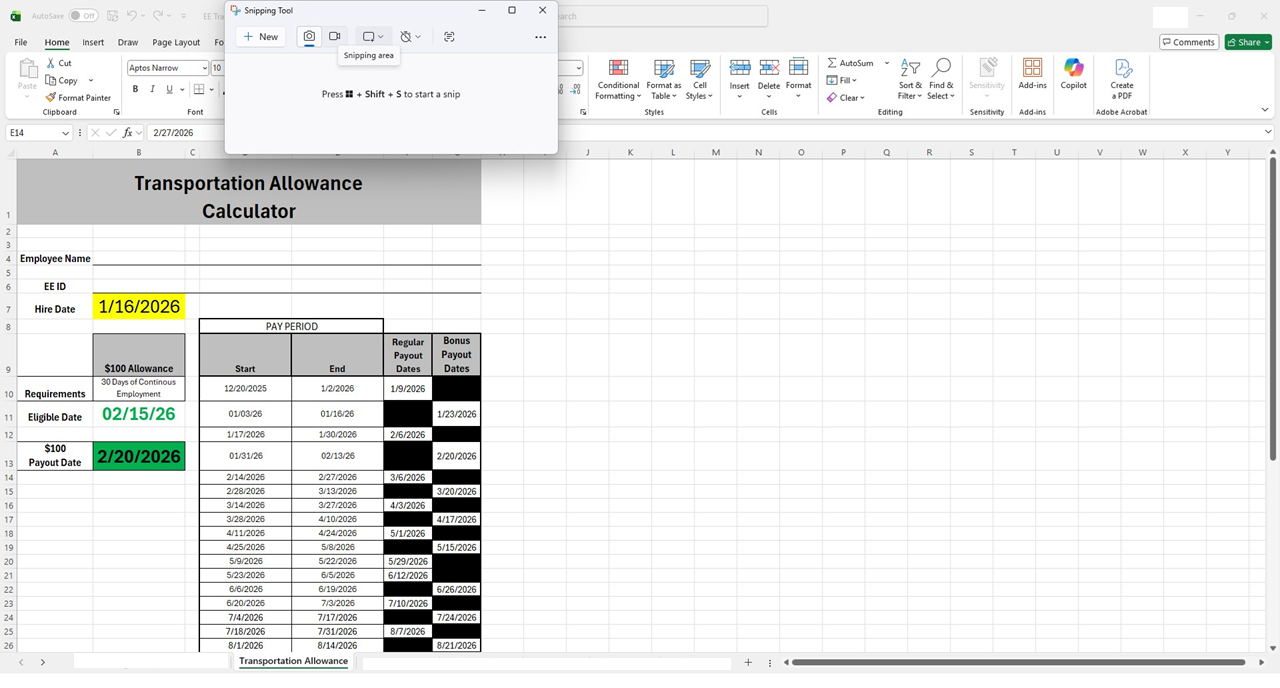This screenshot has height=688, width=1280.
Task: Open the Snipping area shape dropdown
Action: pyautogui.click(x=374, y=36)
